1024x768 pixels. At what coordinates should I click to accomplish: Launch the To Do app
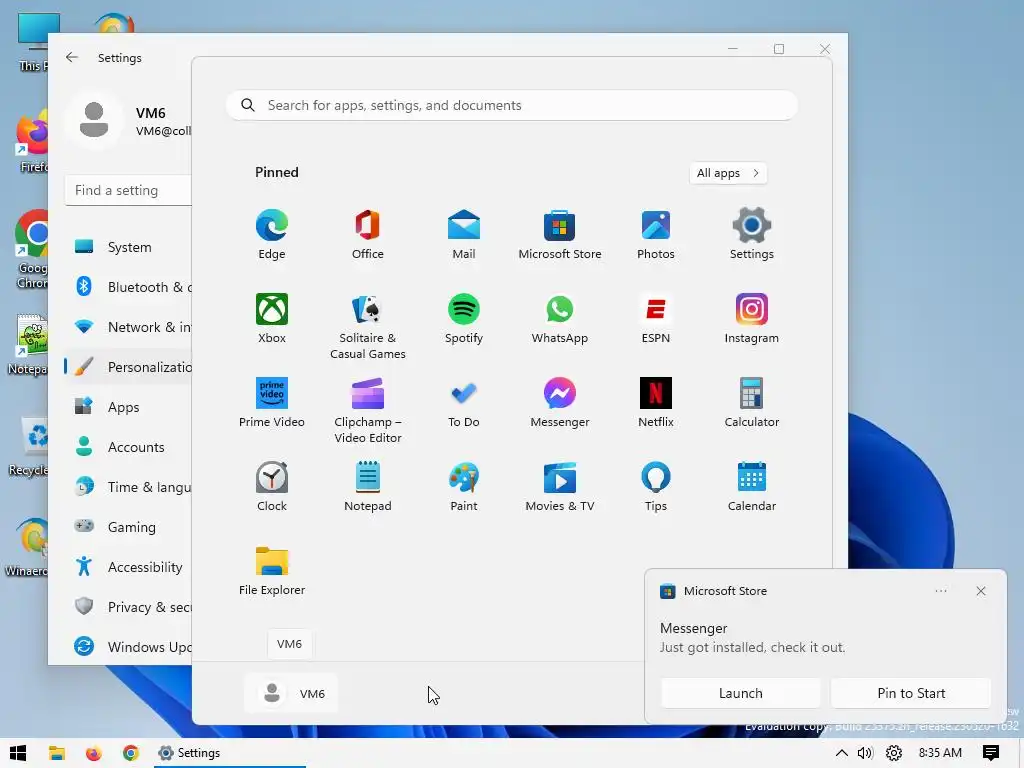(464, 403)
